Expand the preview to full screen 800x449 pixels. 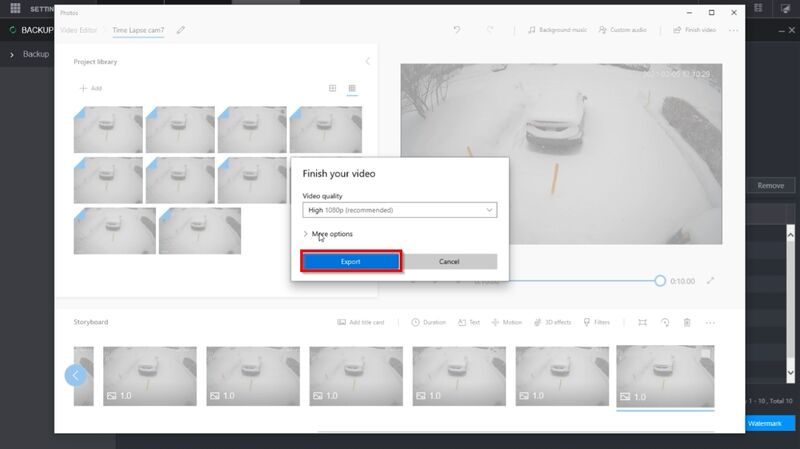click(x=710, y=281)
